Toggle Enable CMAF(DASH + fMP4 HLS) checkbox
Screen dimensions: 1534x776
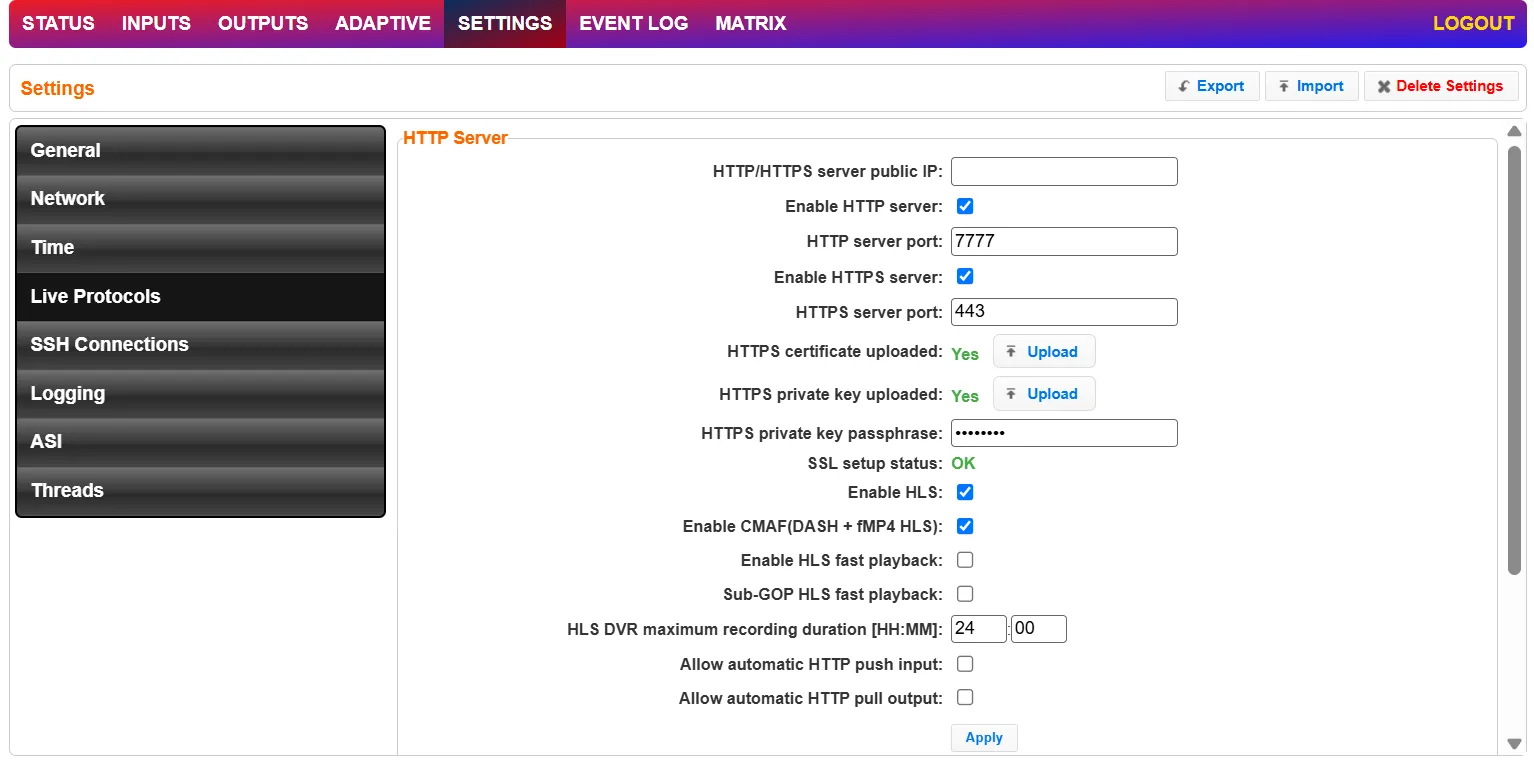pyautogui.click(x=965, y=526)
